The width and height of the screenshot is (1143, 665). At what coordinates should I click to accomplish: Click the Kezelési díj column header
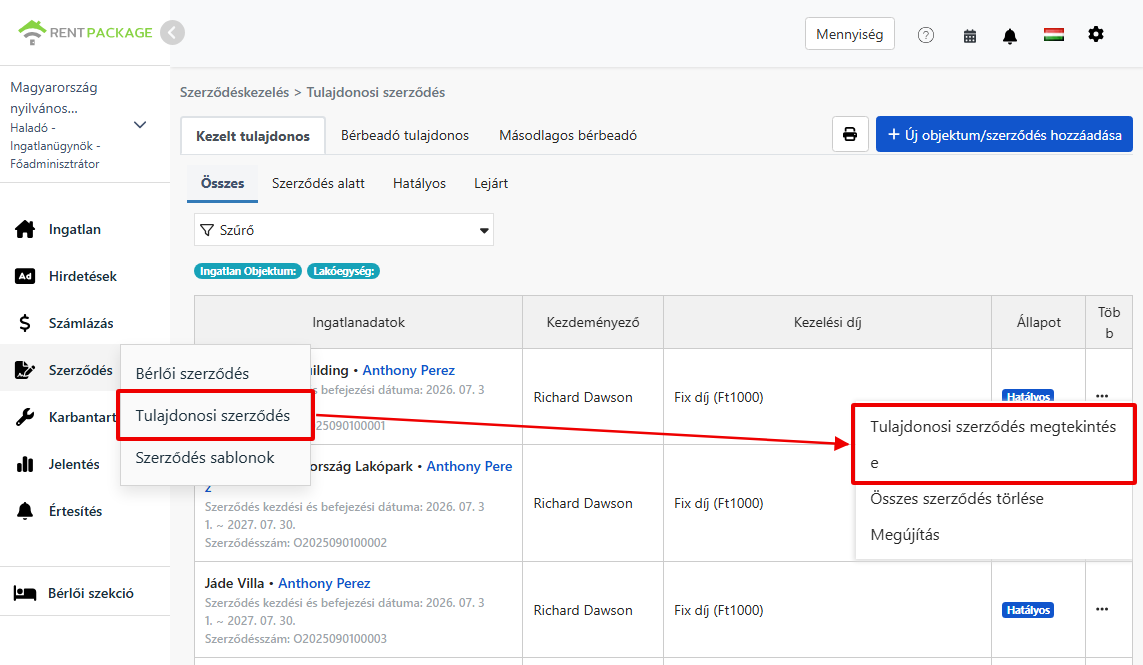[827, 322]
